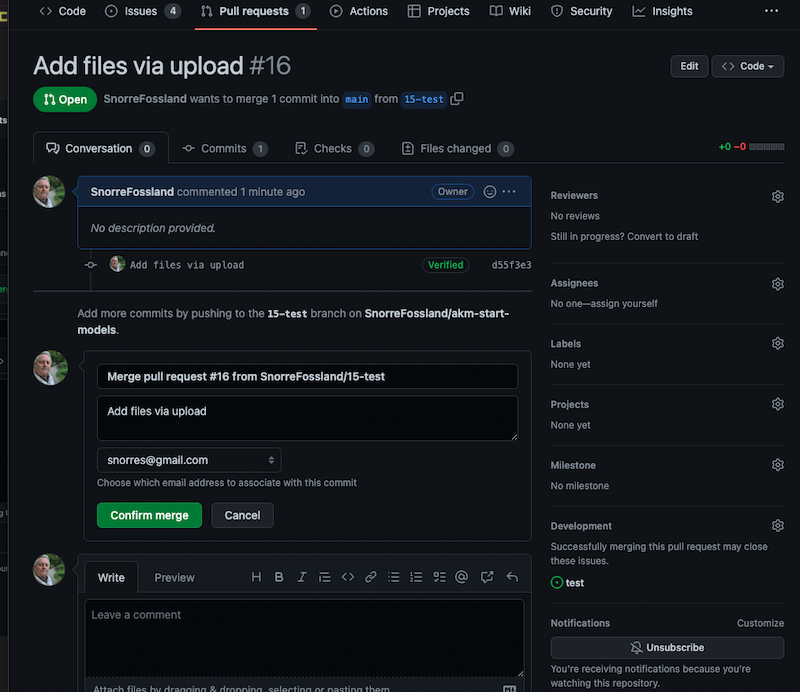Open the Projects tab
Image resolution: width=800 pixels, height=692 pixels.
pos(438,11)
